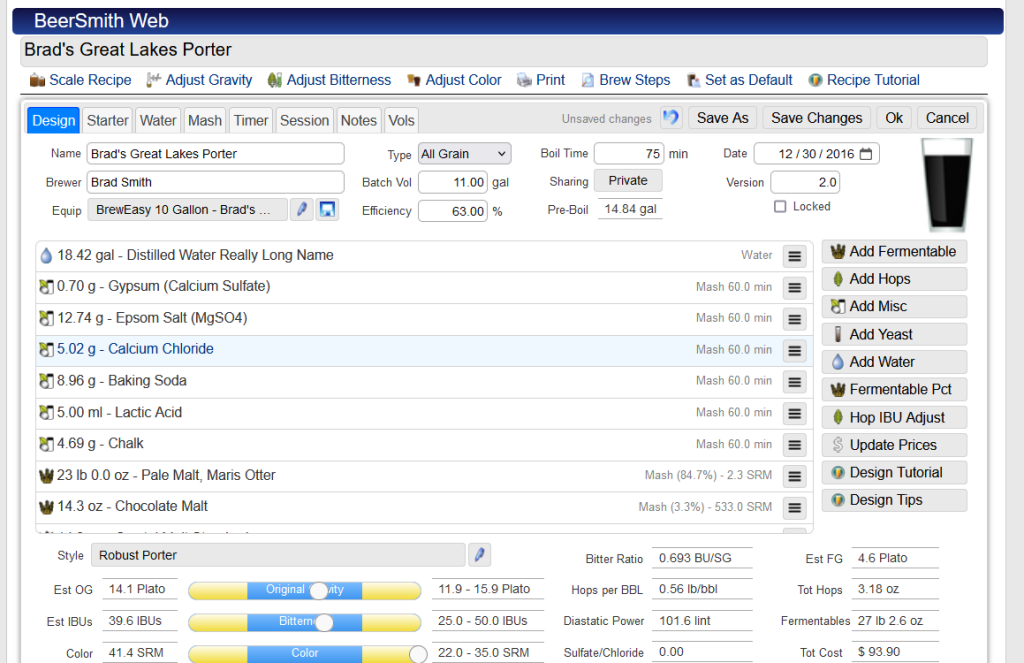Open menu for Calcium Chloride row
Screen dimensions: 1024x663
coord(795,350)
